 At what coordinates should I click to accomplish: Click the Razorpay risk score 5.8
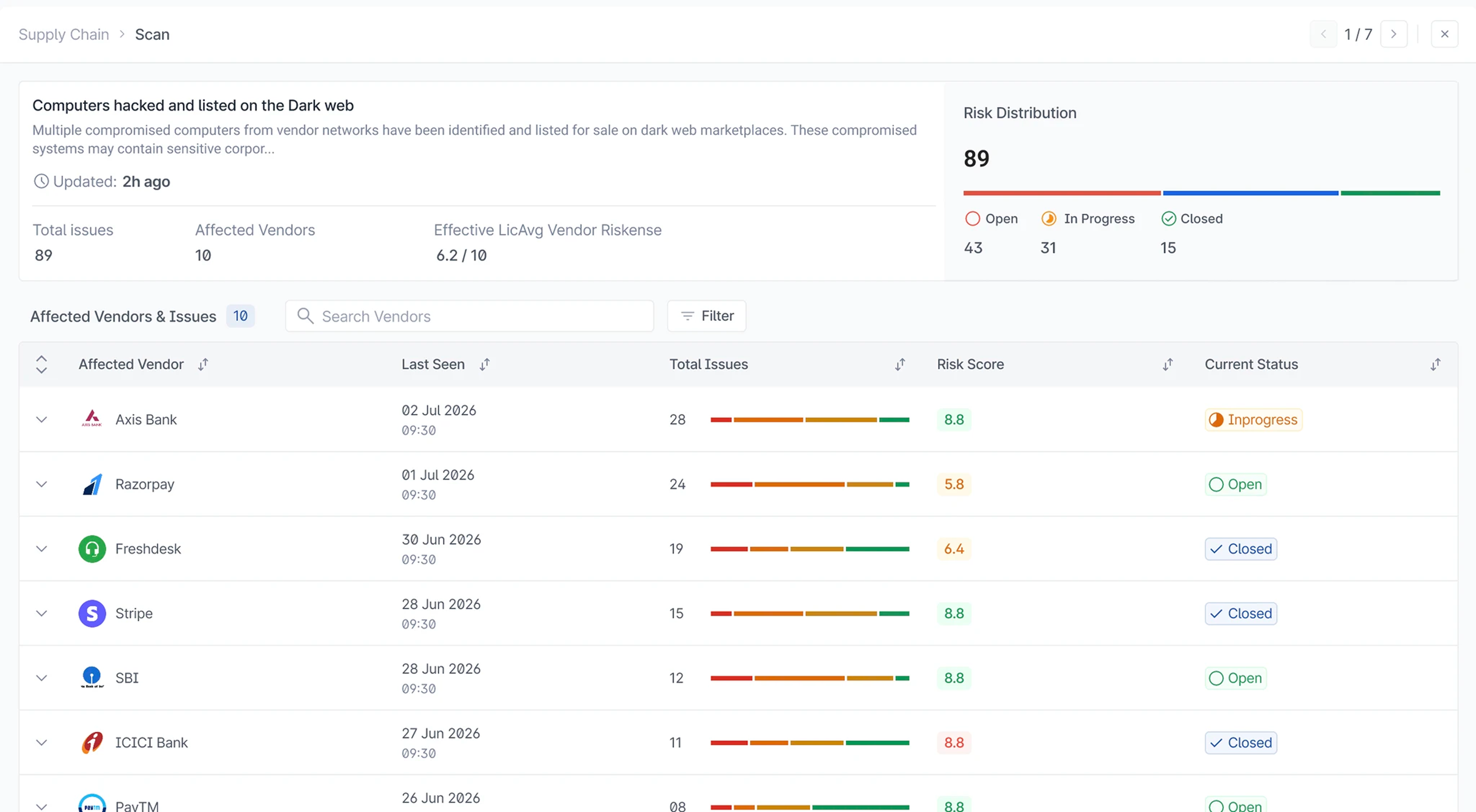954,484
